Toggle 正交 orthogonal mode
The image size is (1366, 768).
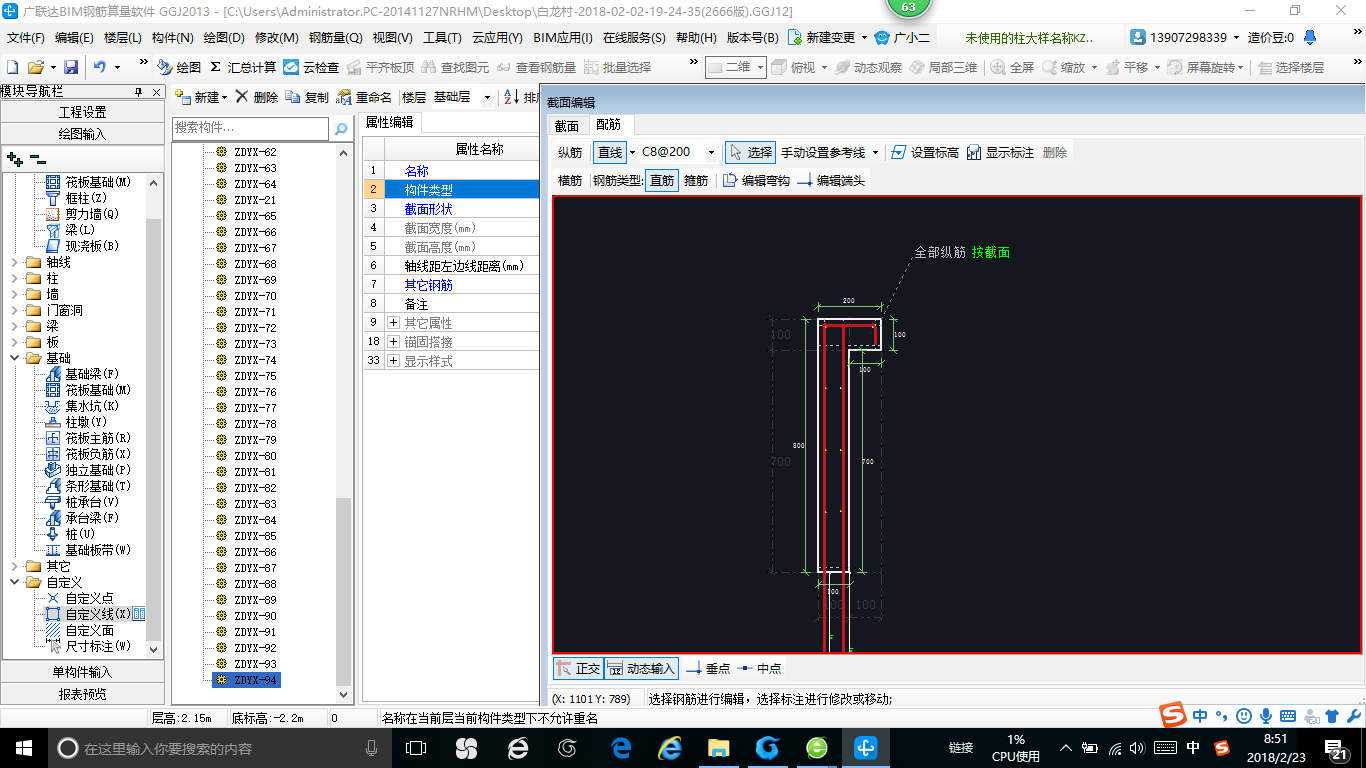tap(578, 668)
